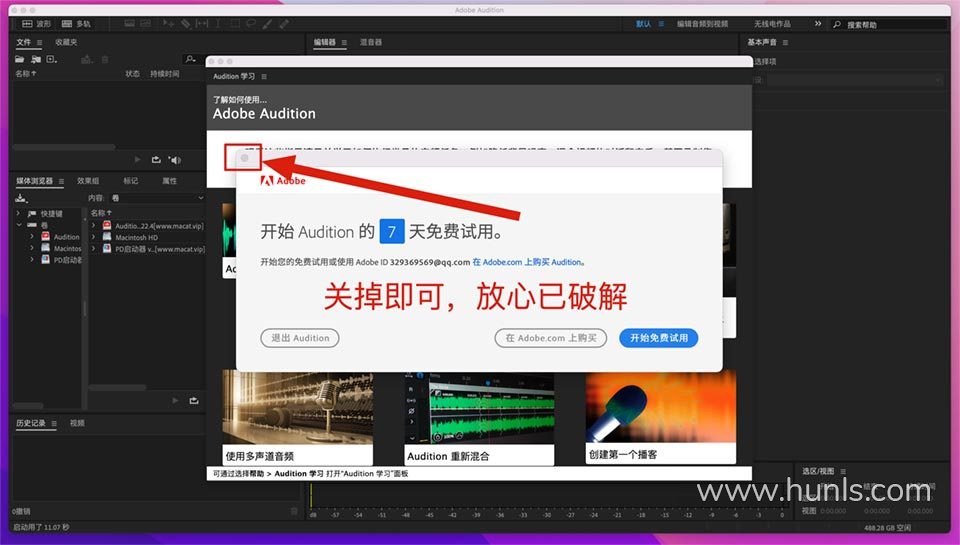Show more workspaces via double-chevron
The height and width of the screenshot is (545, 960).
[x=818, y=23]
